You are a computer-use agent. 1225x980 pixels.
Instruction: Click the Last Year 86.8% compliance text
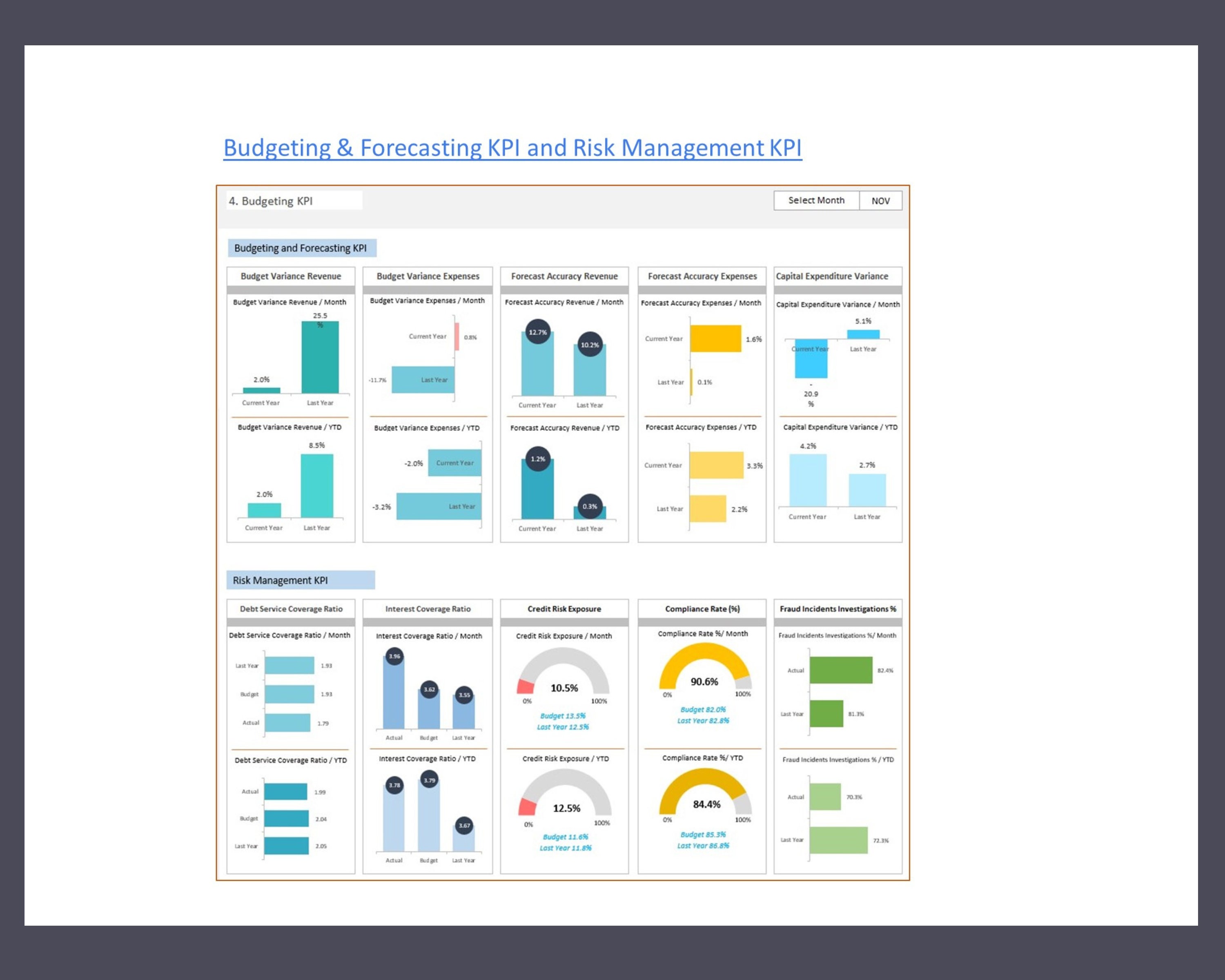click(703, 846)
